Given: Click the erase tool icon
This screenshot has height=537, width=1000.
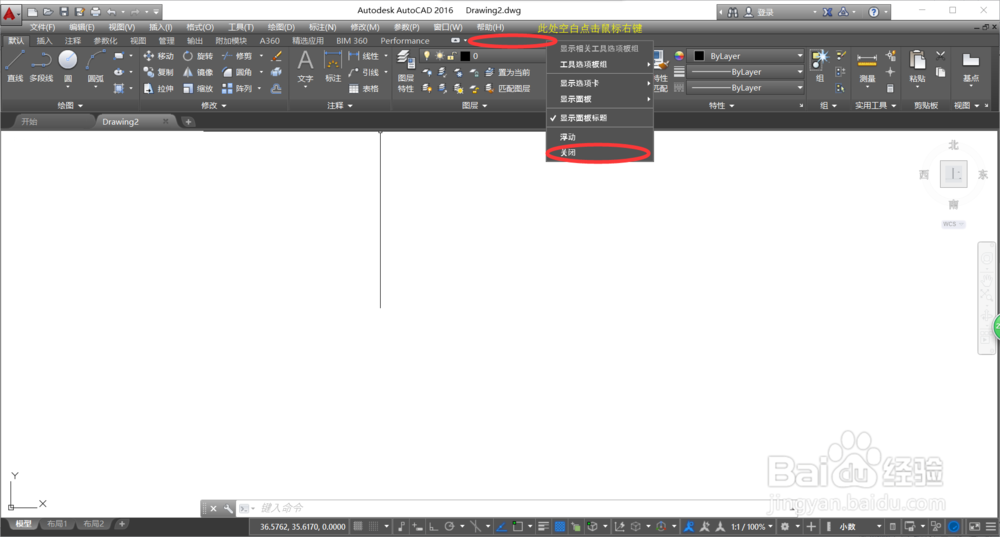Looking at the screenshot, I should click(276, 56).
